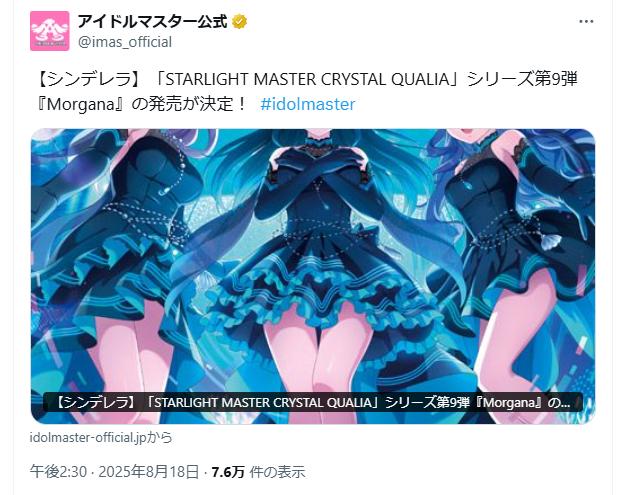Click the STARLIGHT MASTER CRYSTAL QUALIA tweet text
Viewport: 621px width, 495px height.
[307, 80]
